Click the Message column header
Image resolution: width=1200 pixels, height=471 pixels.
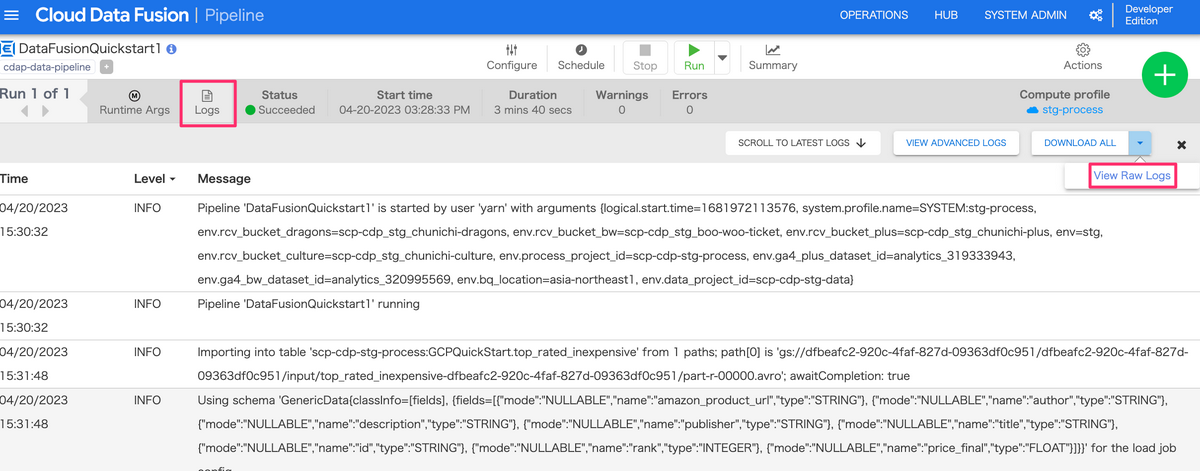tap(224, 178)
